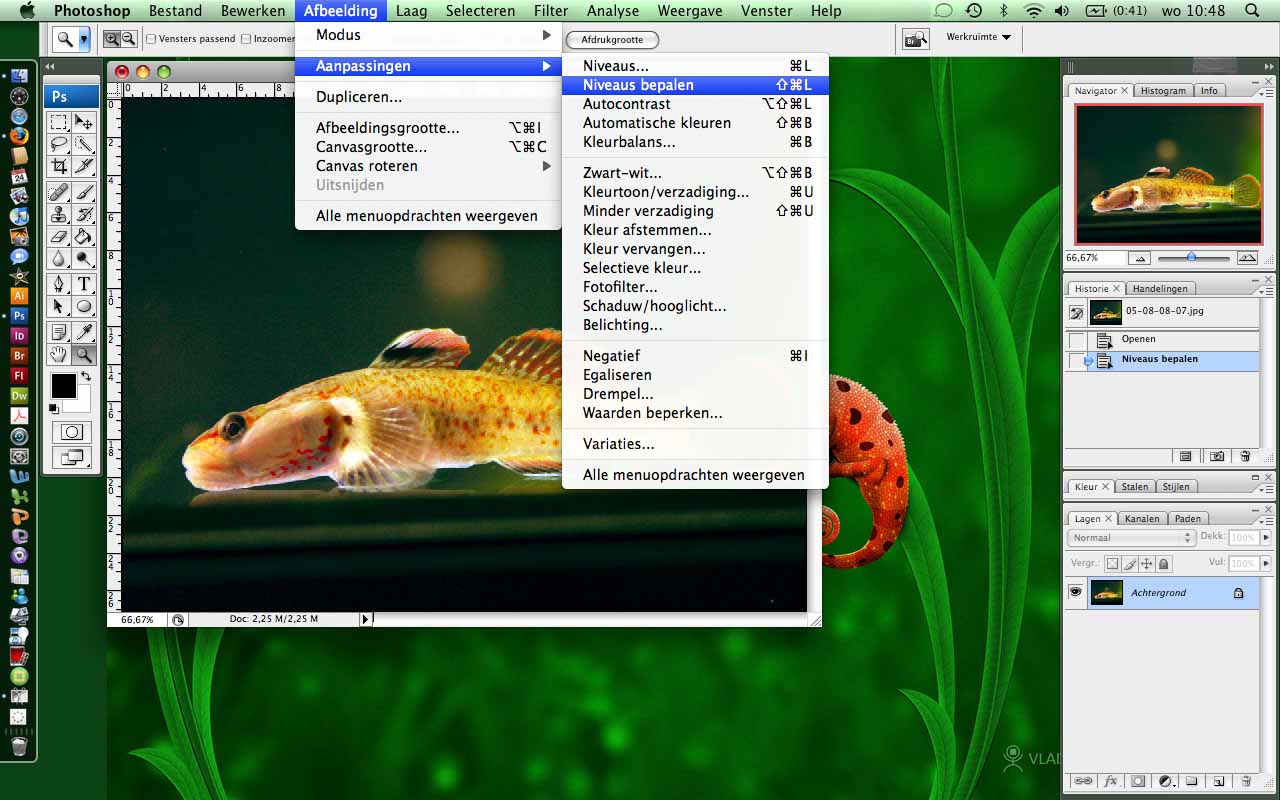
Task: Expand the Modus submenu
Action: pyautogui.click(x=428, y=35)
